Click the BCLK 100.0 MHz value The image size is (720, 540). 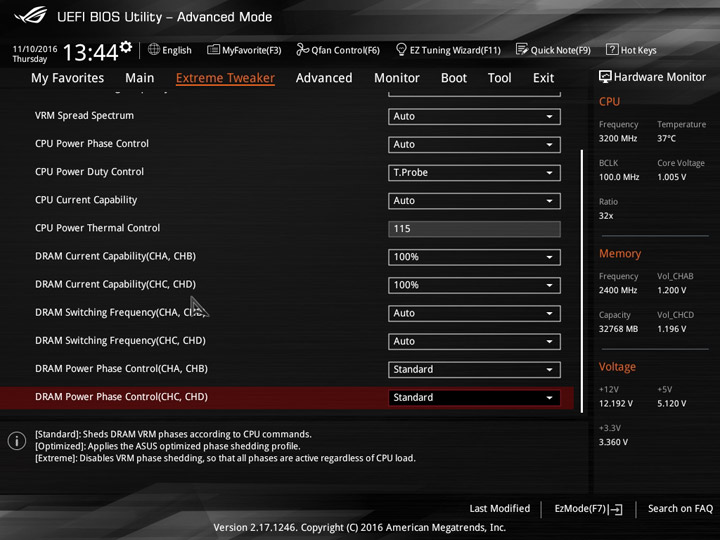point(619,177)
